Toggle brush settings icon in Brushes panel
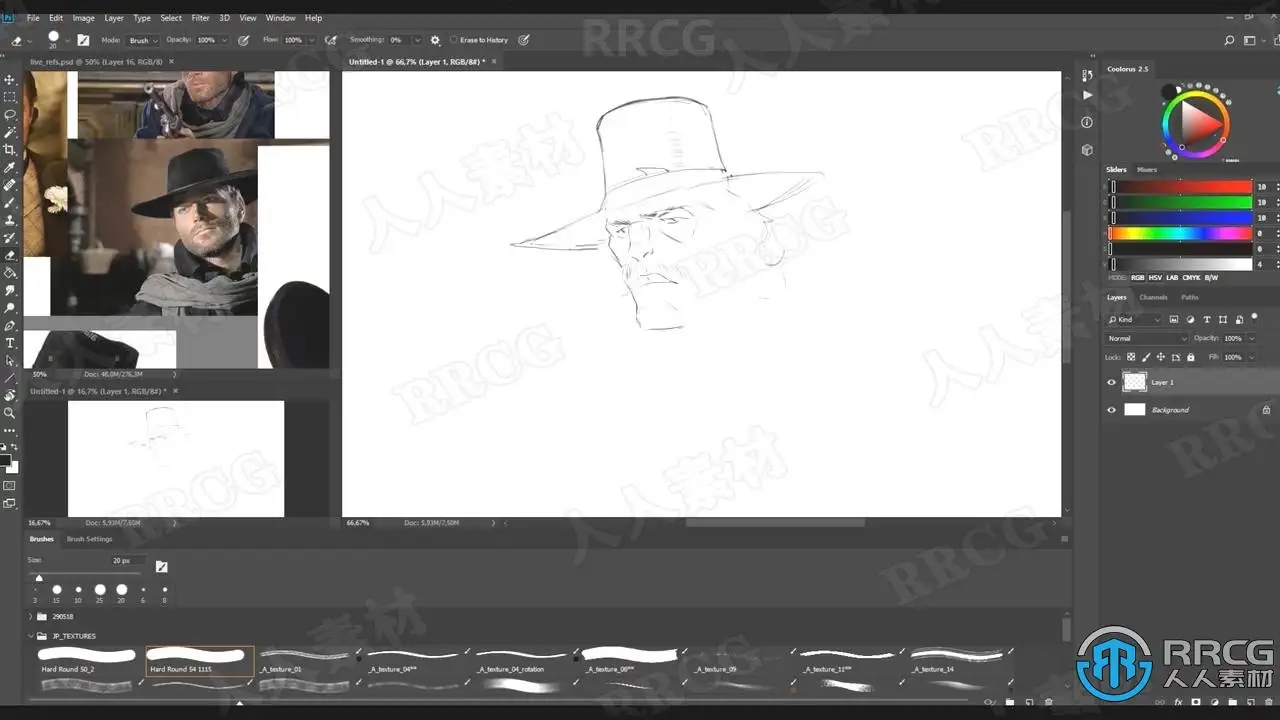 161,566
